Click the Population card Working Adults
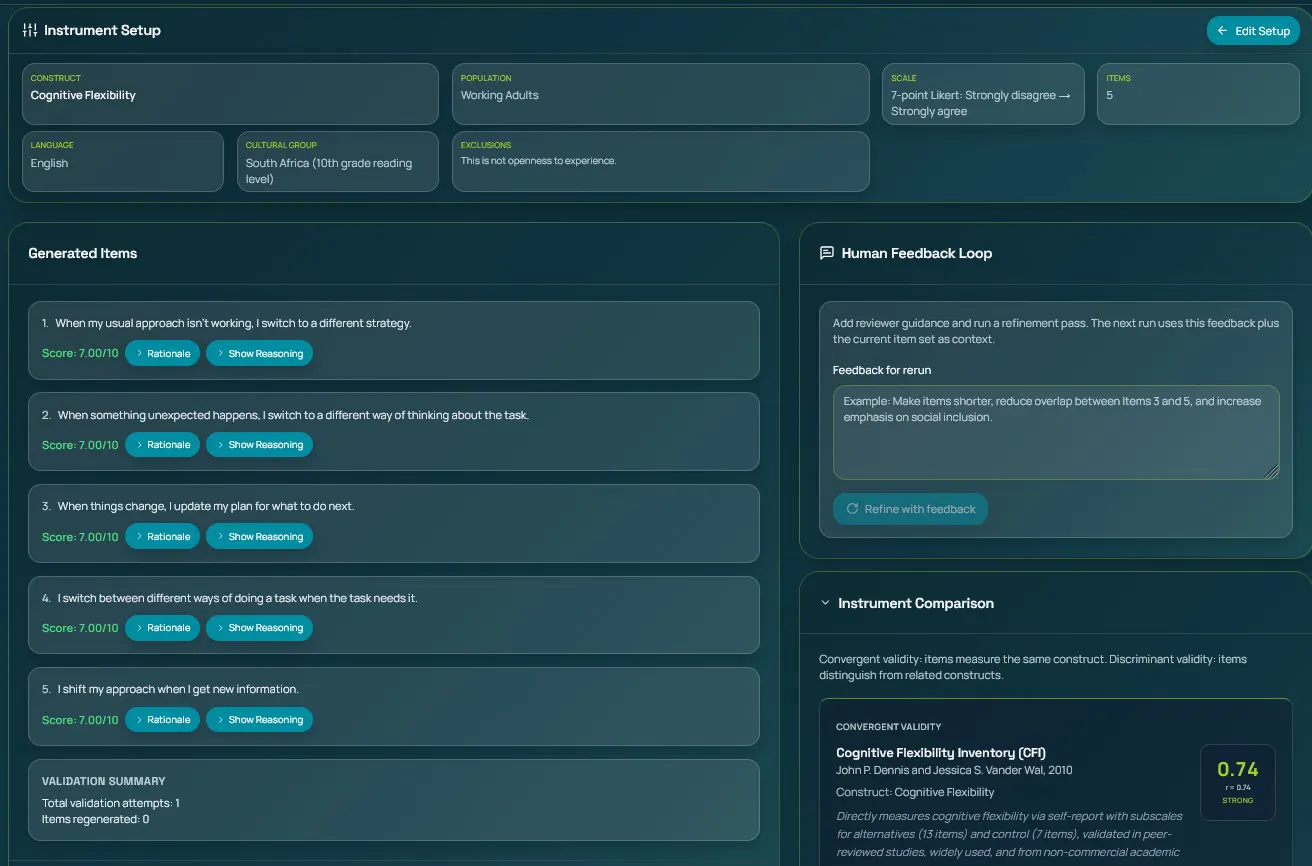1312x866 pixels. point(660,94)
